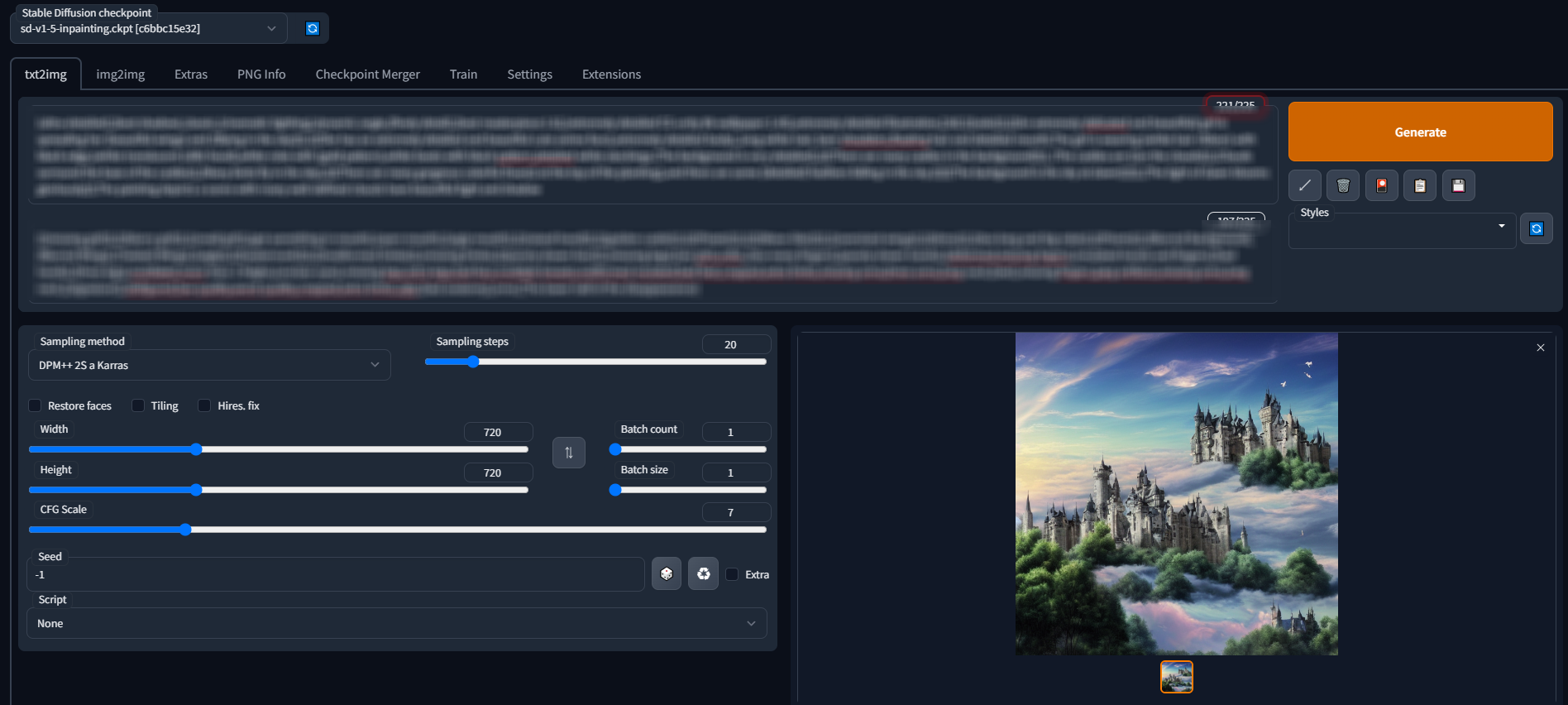Refresh the Stable Diffusion checkpoint list
The width and height of the screenshot is (1568, 705).
pyautogui.click(x=312, y=28)
